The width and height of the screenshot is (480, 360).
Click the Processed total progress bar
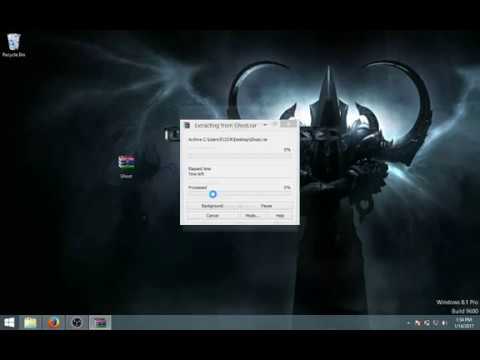239,194
